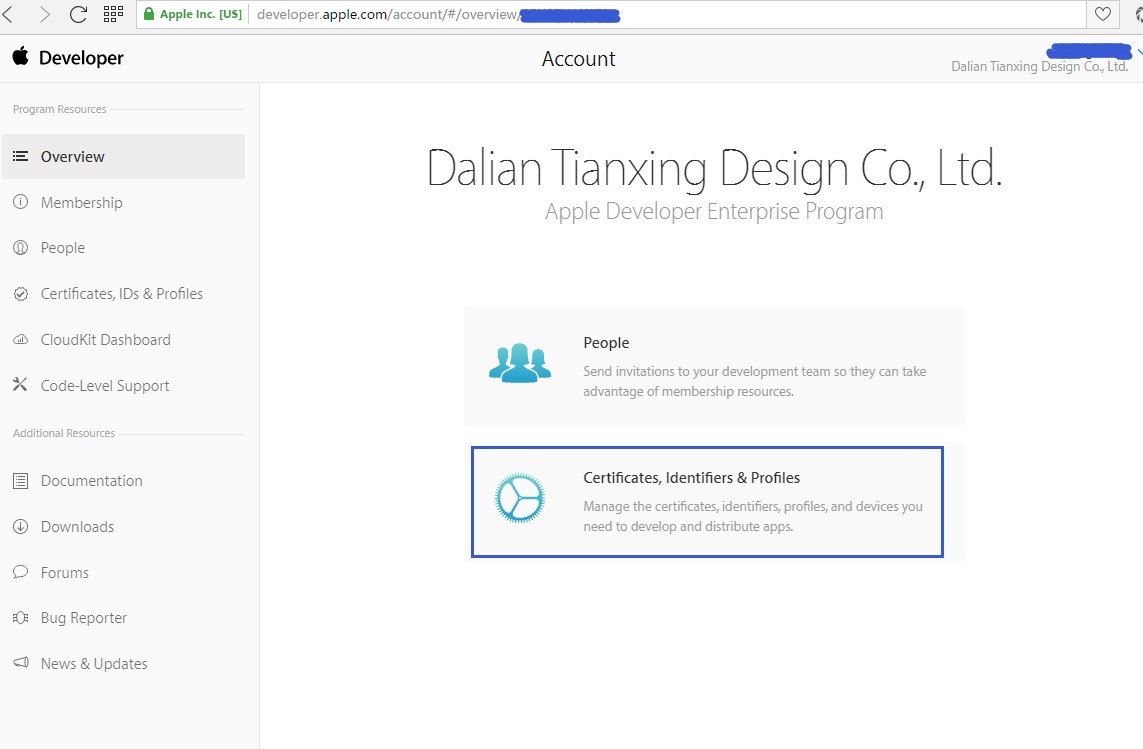This screenshot has height=749, width=1143.
Task: Expand the account dropdown arrow at top right
Action: 1139,52
